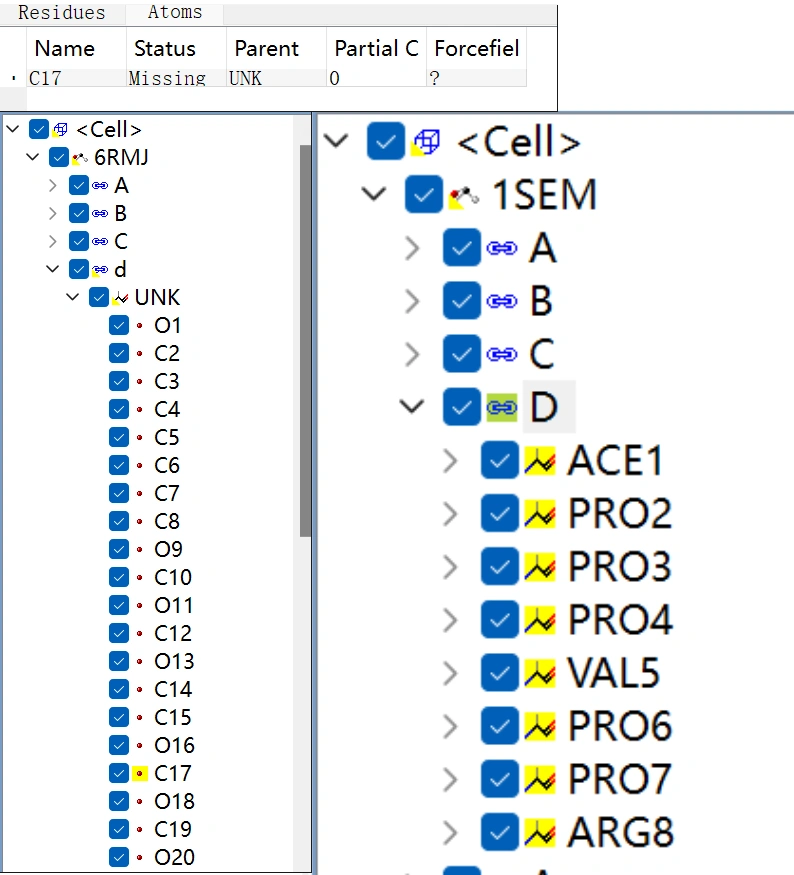Click the cell cube icon in right tree
The image size is (794, 875).
[425, 142]
